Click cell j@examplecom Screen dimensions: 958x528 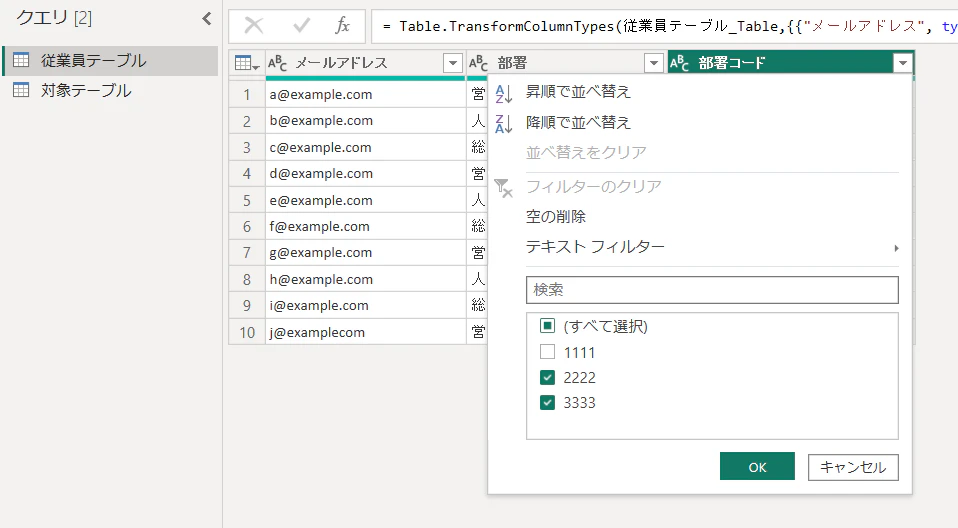tap(365, 332)
